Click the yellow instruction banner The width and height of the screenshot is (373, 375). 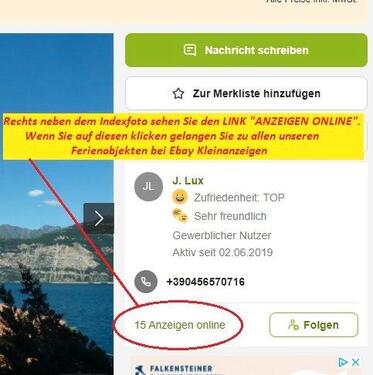(183, 136)
